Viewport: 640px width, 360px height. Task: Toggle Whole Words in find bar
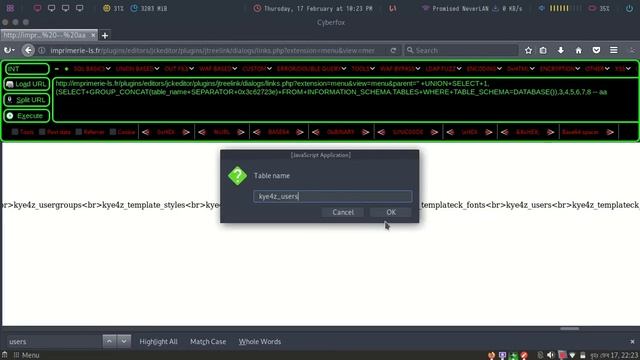[260, 342]
